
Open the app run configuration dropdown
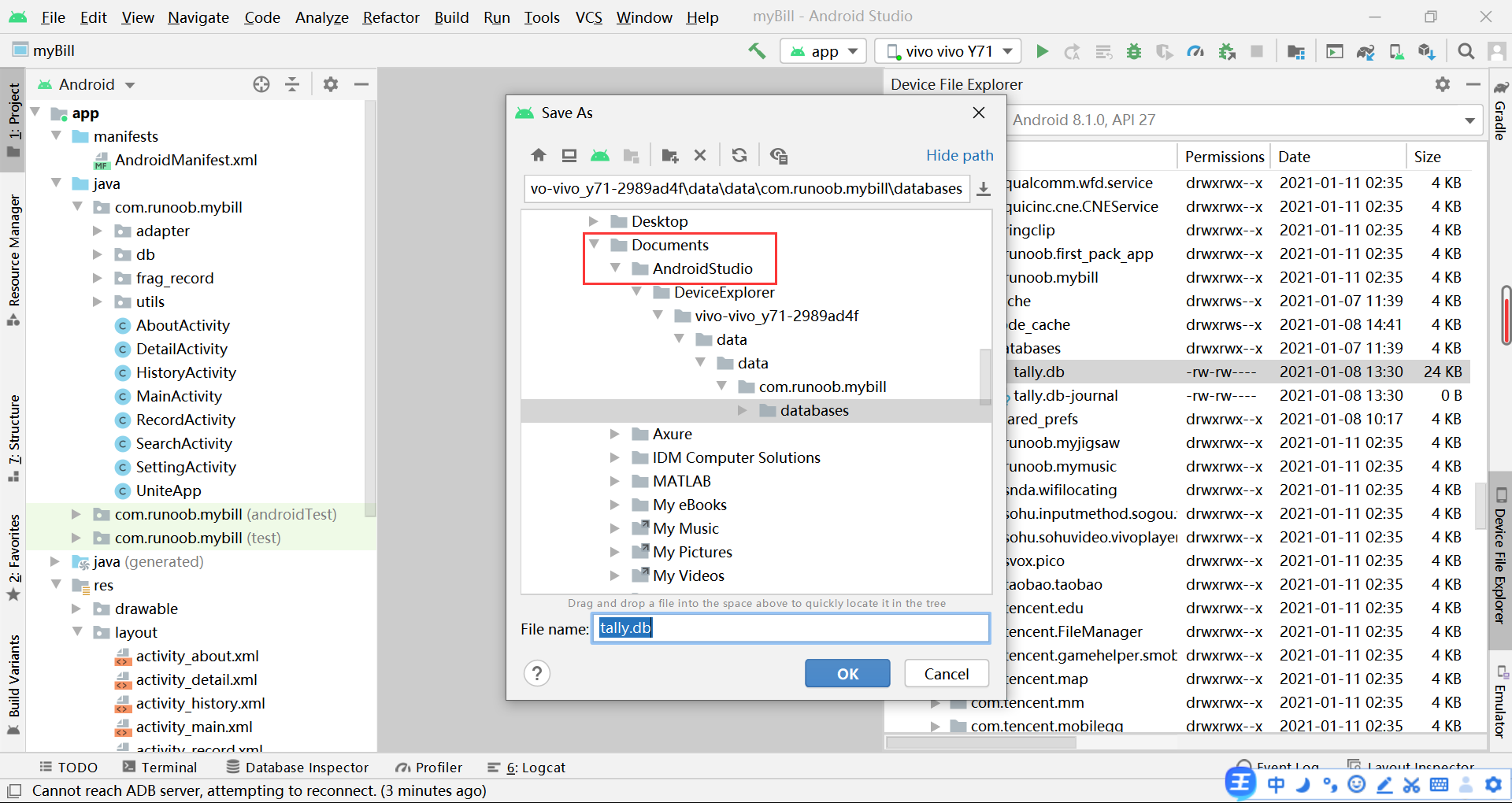click(823, 51)
